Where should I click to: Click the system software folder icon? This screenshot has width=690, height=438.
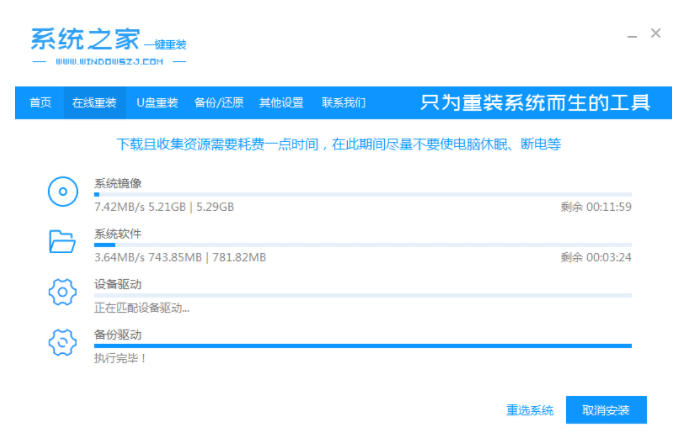click(62, 241)
